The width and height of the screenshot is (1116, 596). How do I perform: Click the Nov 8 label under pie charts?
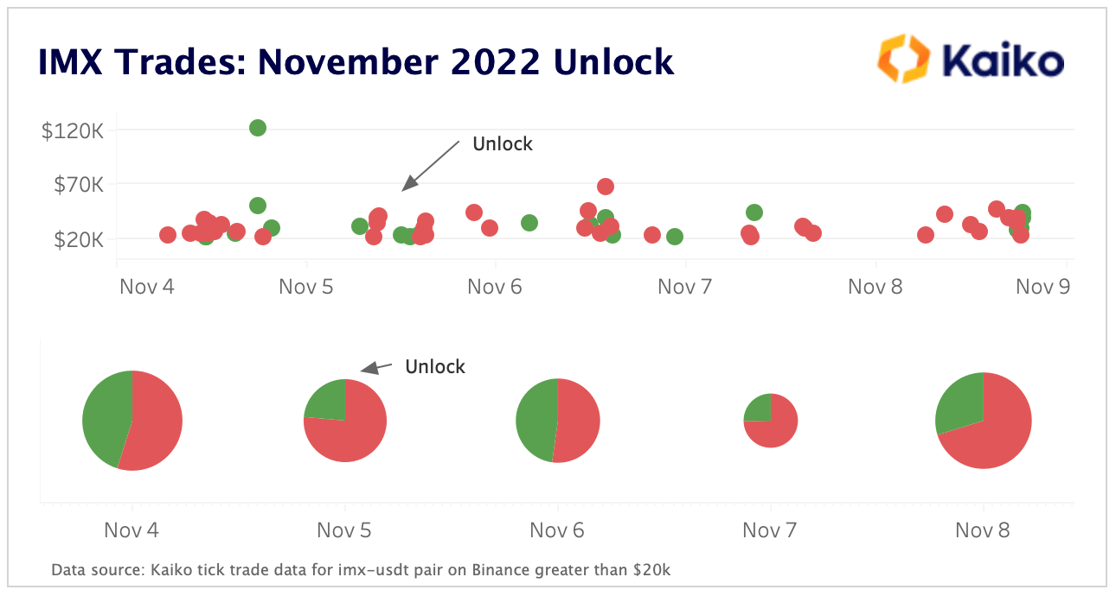(x=984, y=530)
